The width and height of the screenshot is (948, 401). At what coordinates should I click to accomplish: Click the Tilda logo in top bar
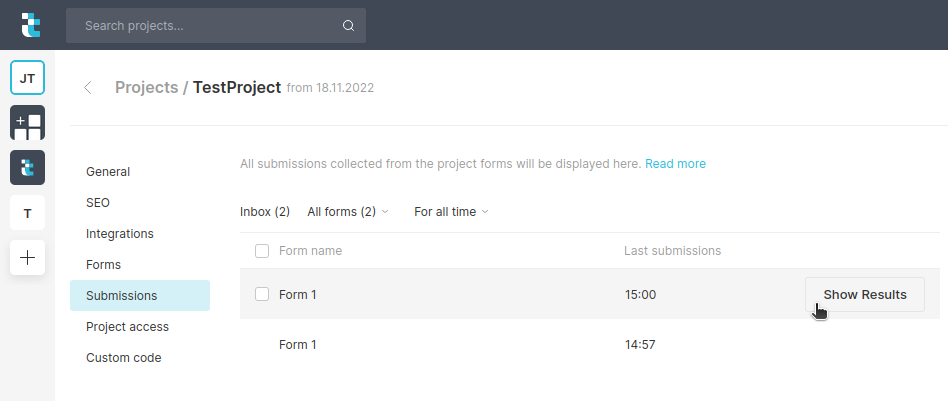(x=31, y=25)
